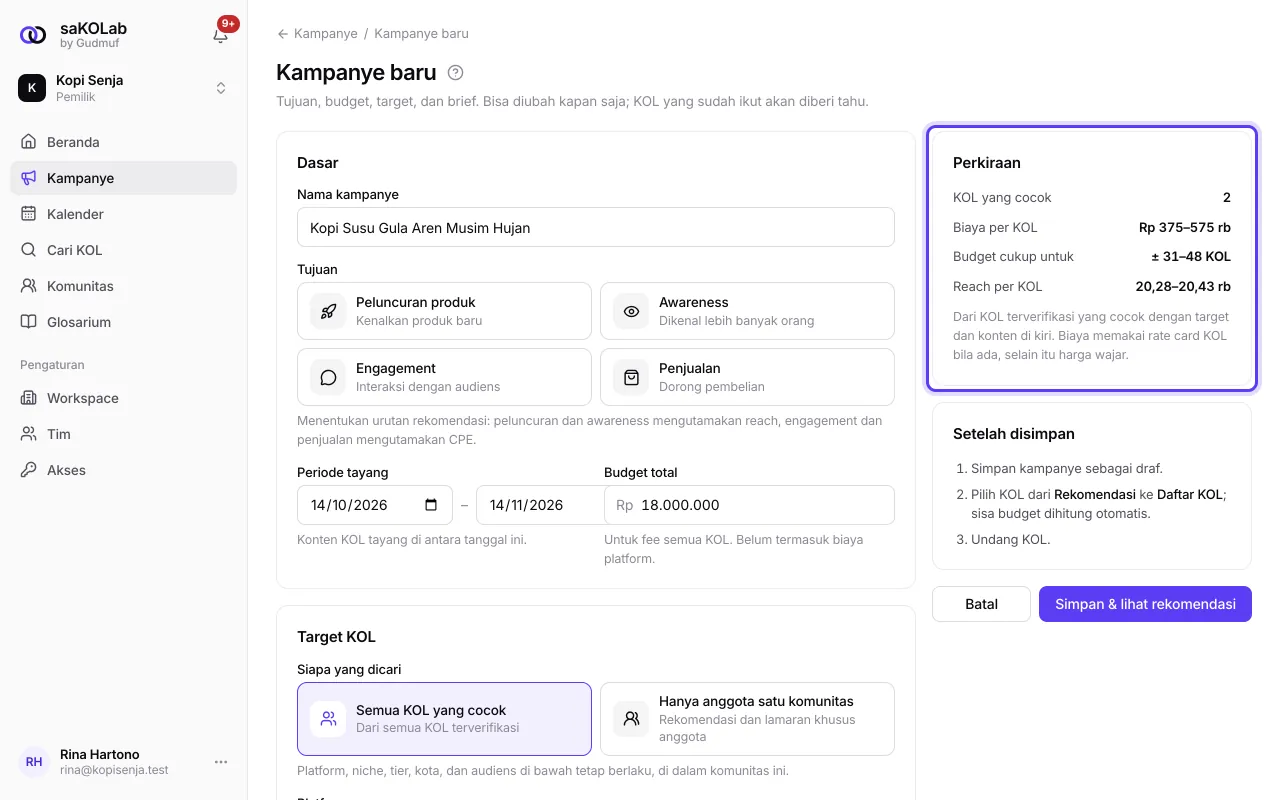Click Simpan & lihat rekomendasi
Screen dimensions: 1280x800
coord(1145,604)
